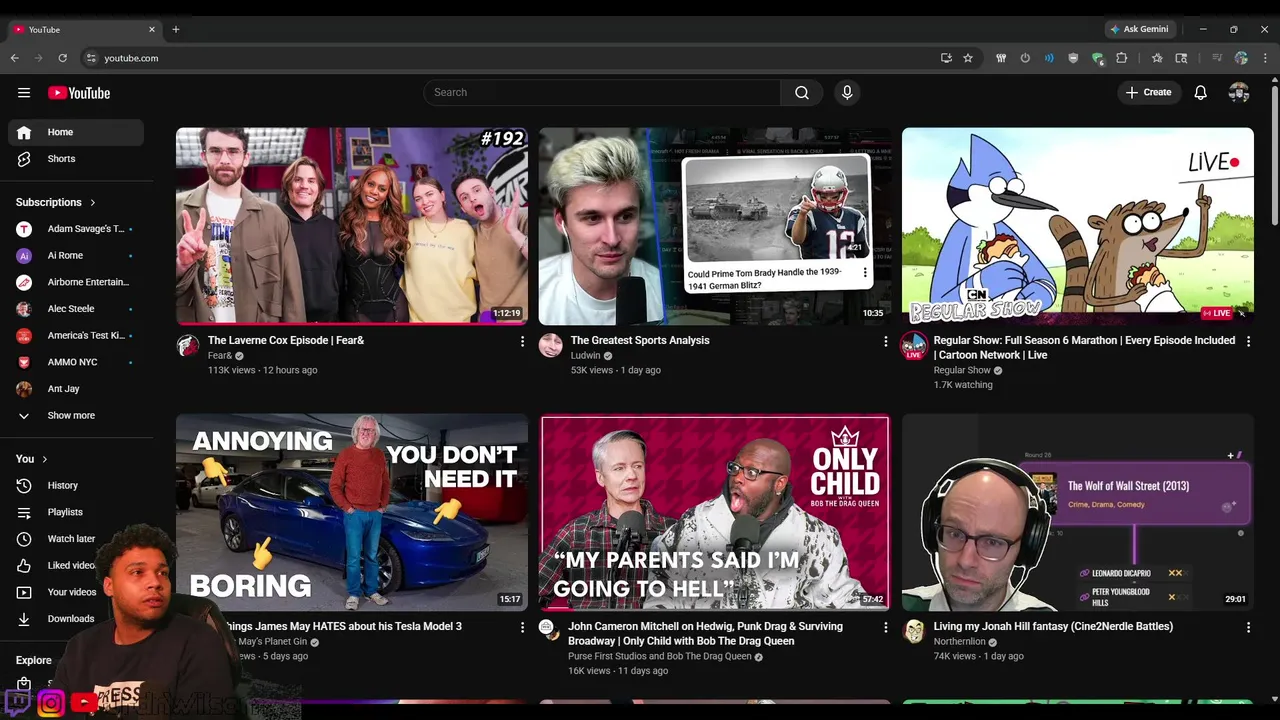This screenshot has height=720, width=1280.
Task: Open The Greatest Sports Analysis thumbnail
Action: point(715,226)
